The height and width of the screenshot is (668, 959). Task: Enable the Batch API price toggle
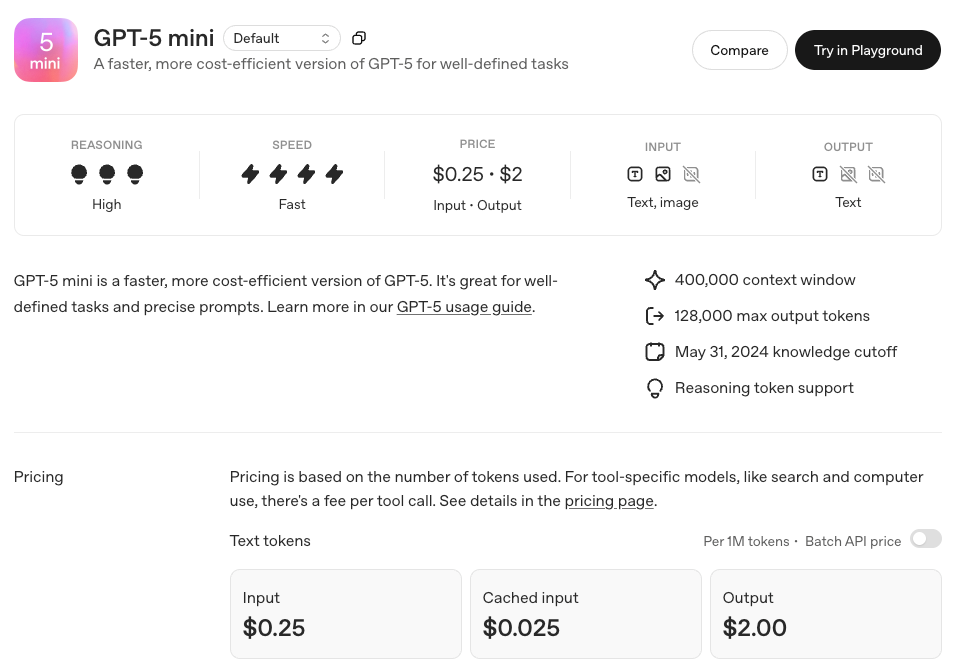(x=925, y=540)
